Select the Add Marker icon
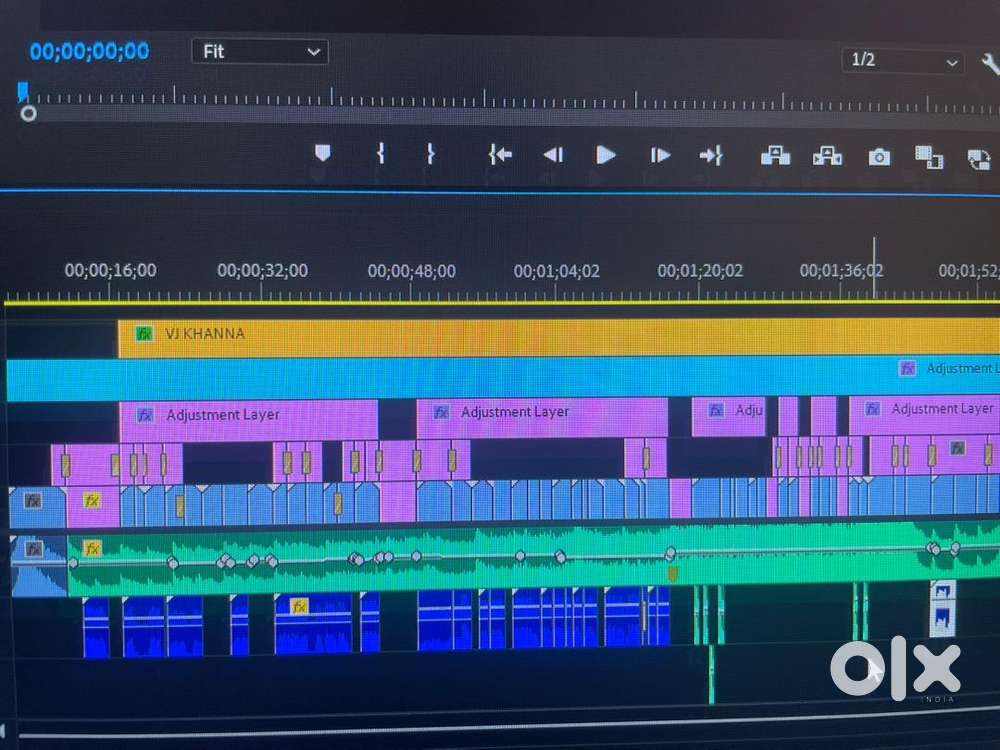 pyautogui.click(x=322, y=155)
